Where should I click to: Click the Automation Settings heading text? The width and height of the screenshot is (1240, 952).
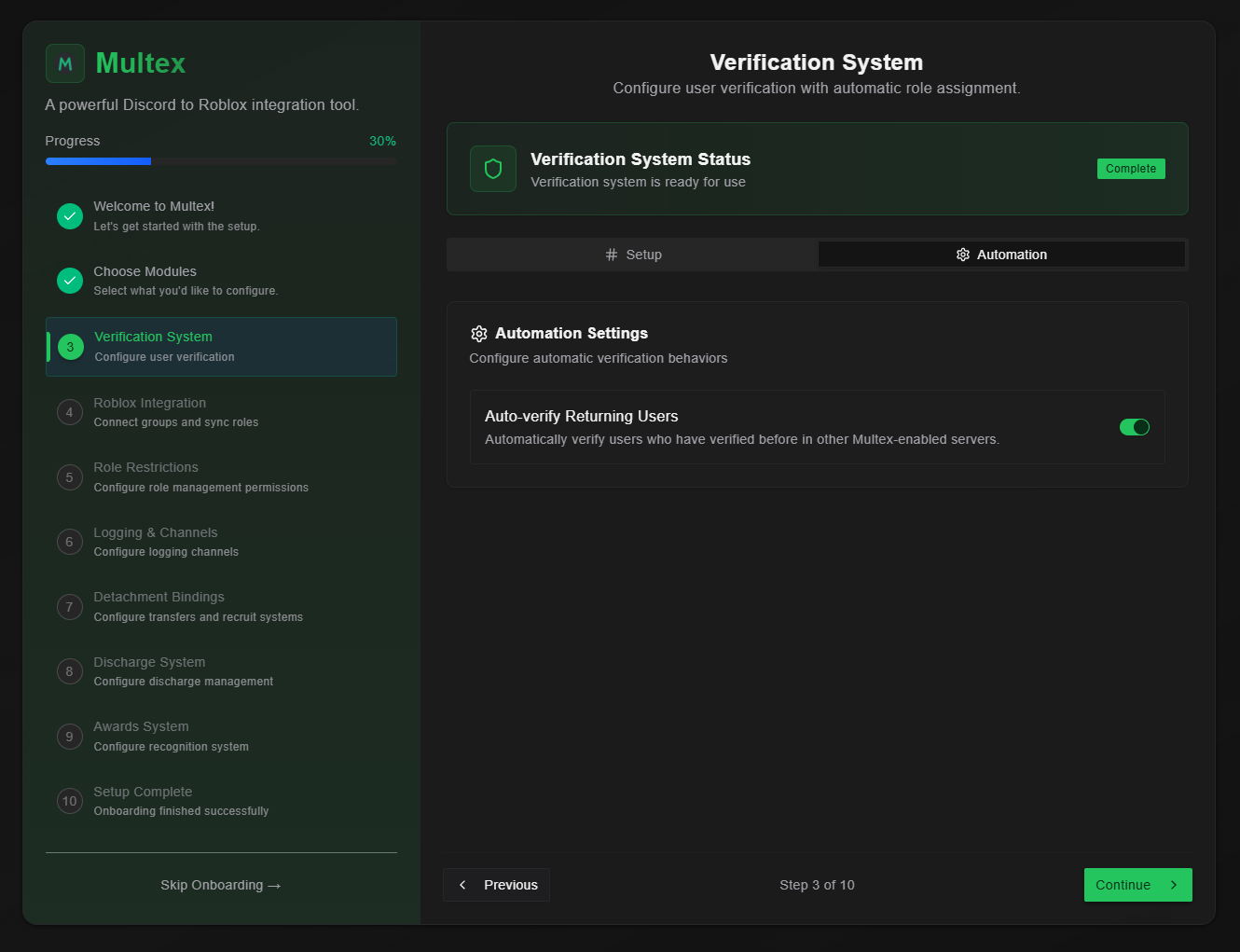click(x=572, y=333)
